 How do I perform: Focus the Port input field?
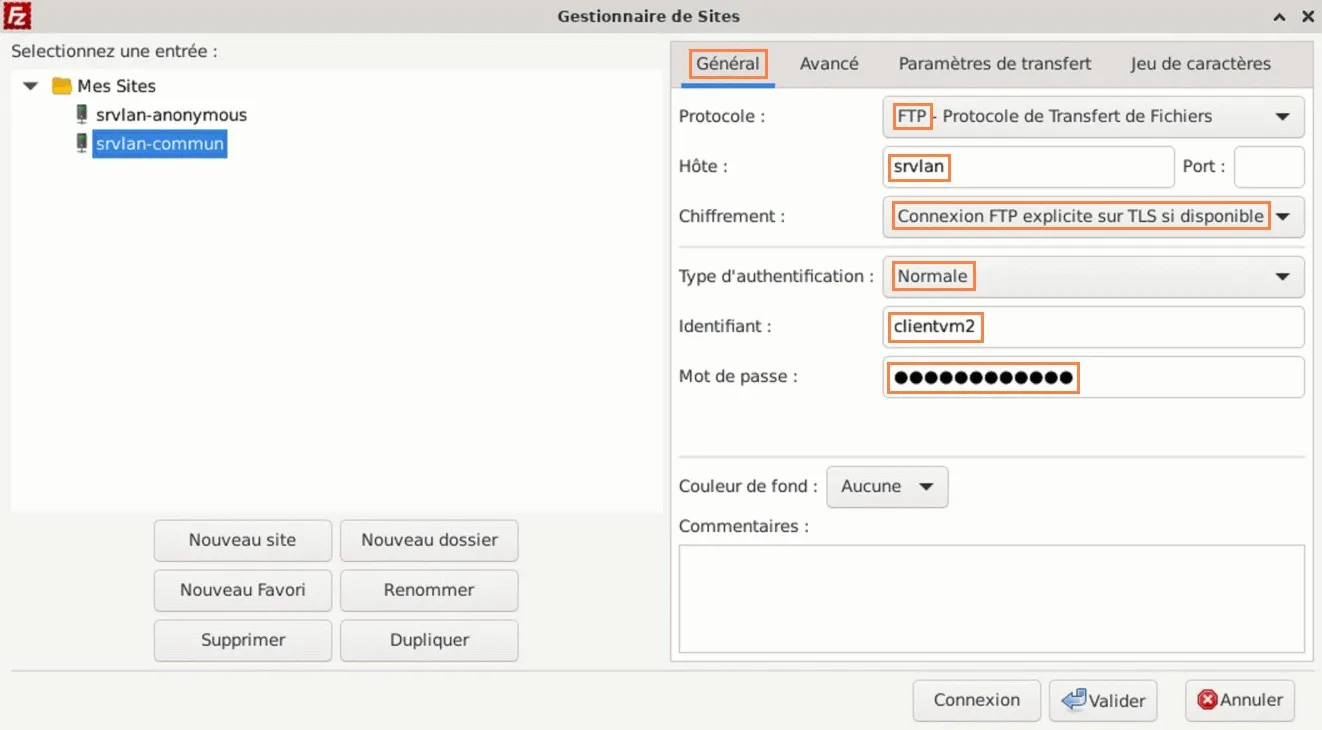[x=1269, y=167]
